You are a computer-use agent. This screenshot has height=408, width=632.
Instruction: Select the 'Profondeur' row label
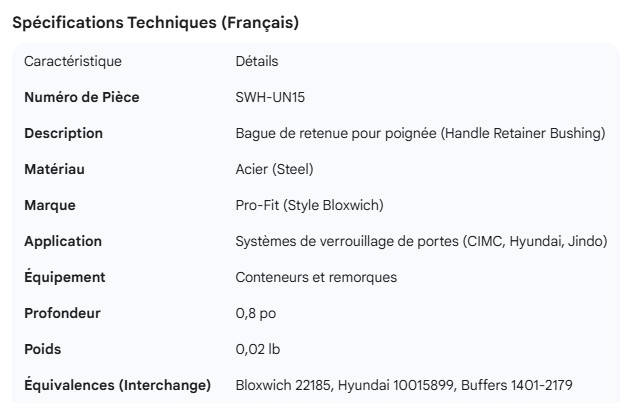coord(62,313)
